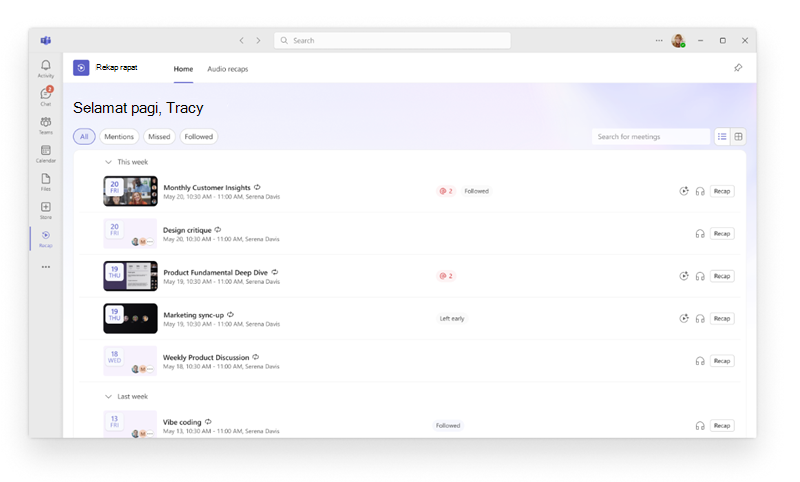Switch to the Home tab
Image resolution: width=800 pixels, height=482 pixels.
tap(183, 69)
